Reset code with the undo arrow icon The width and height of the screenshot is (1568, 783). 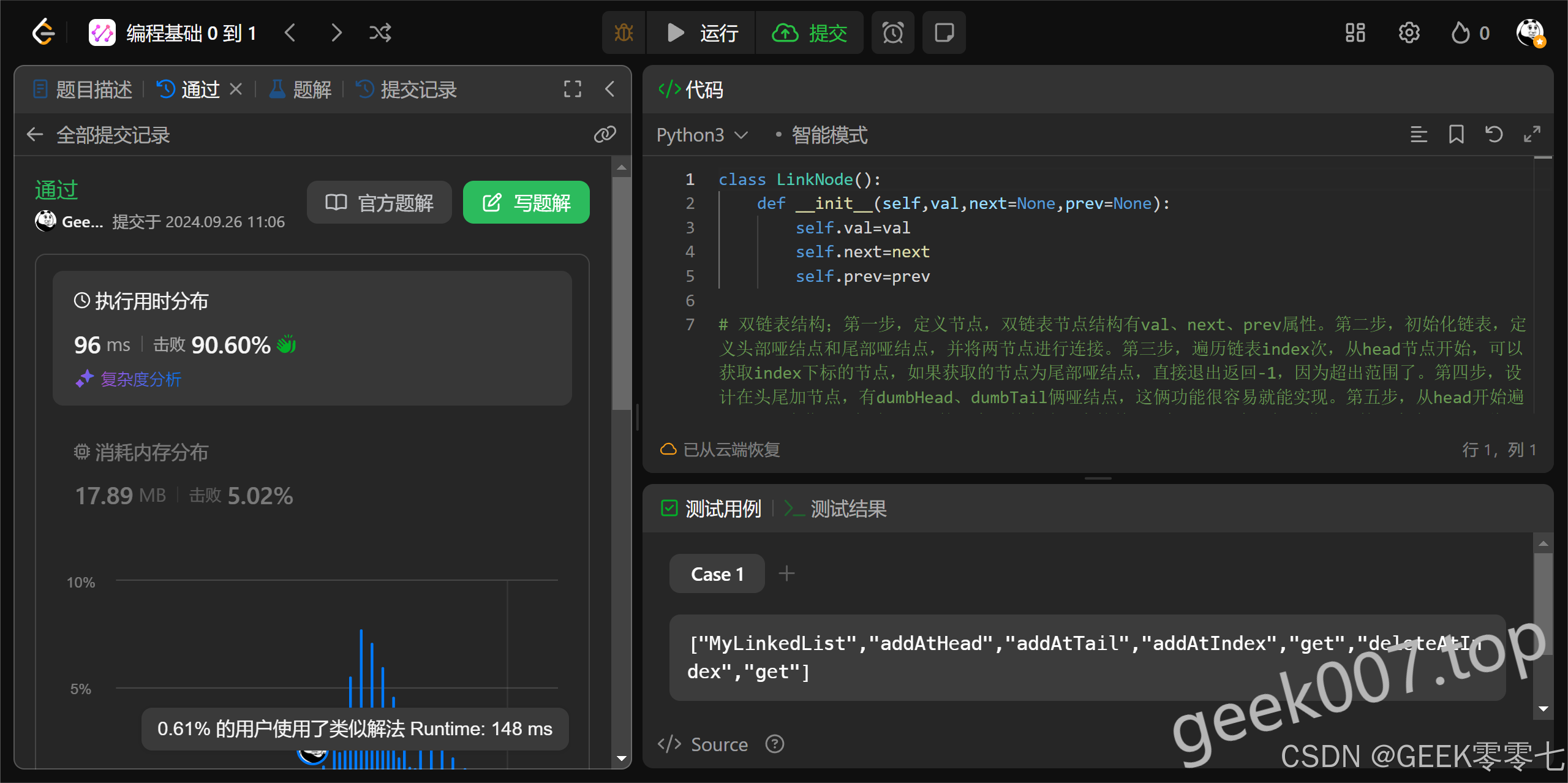click(x=1494, y=134)
